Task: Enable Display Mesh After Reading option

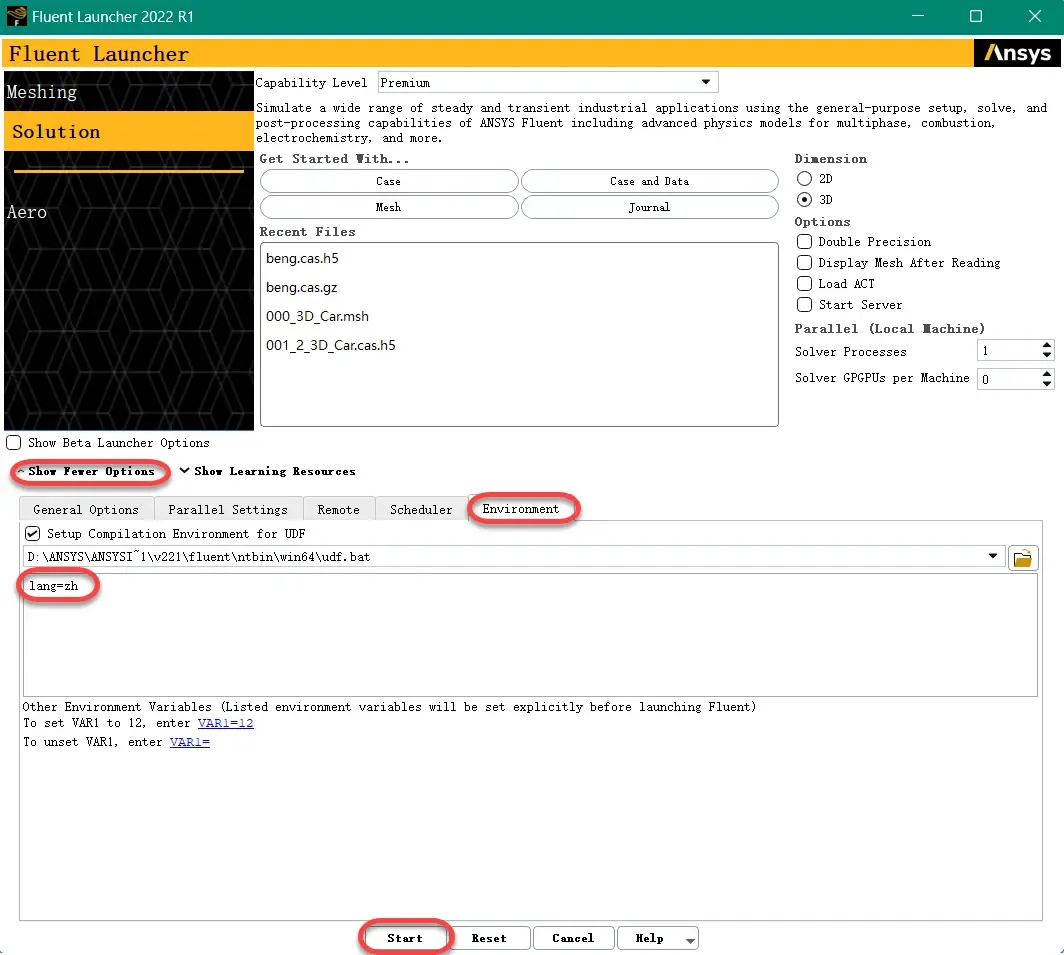Action: 804,263
